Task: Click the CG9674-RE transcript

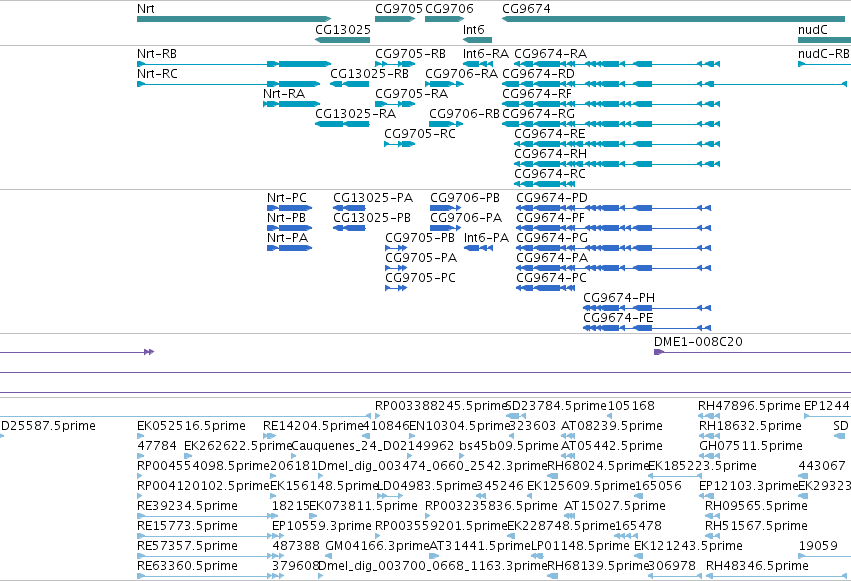Action: coord(617,144)
